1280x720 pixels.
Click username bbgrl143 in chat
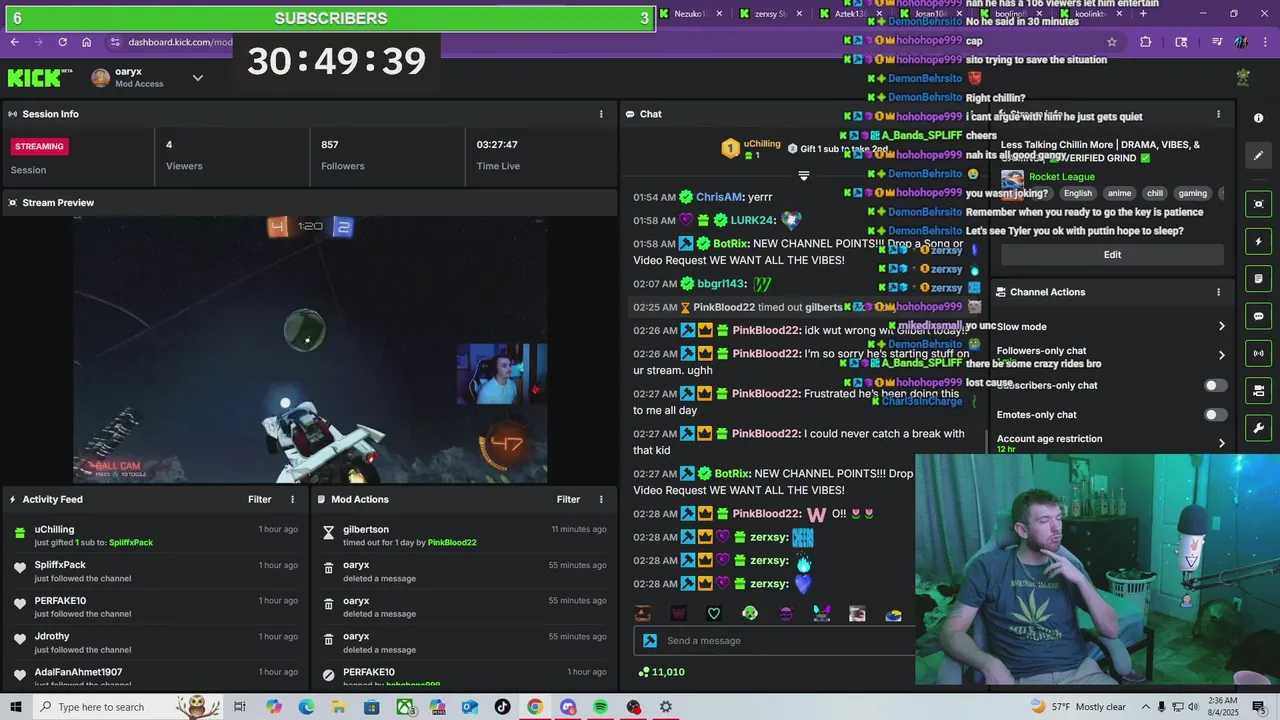tap(721, 284)
